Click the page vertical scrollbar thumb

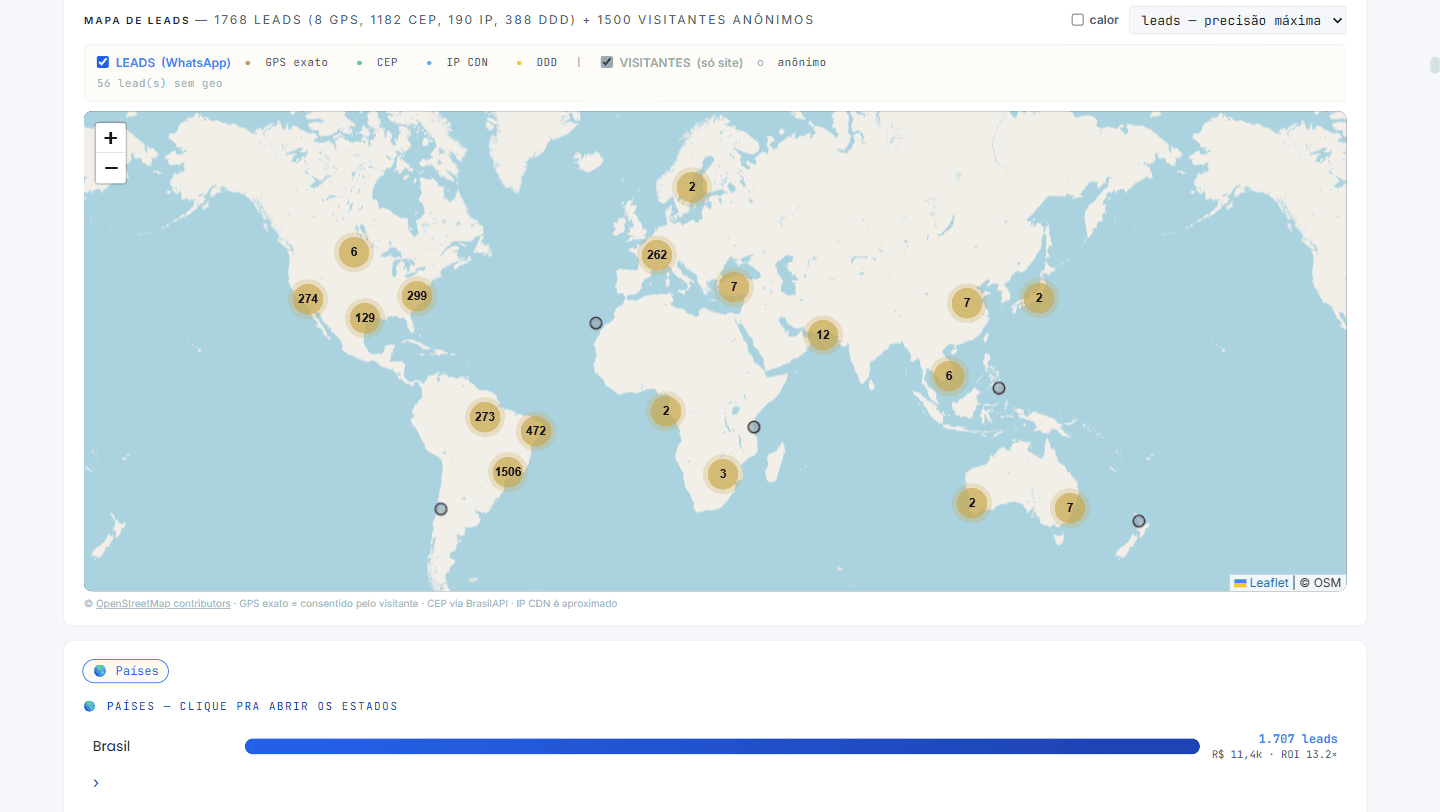point(1435,67)
